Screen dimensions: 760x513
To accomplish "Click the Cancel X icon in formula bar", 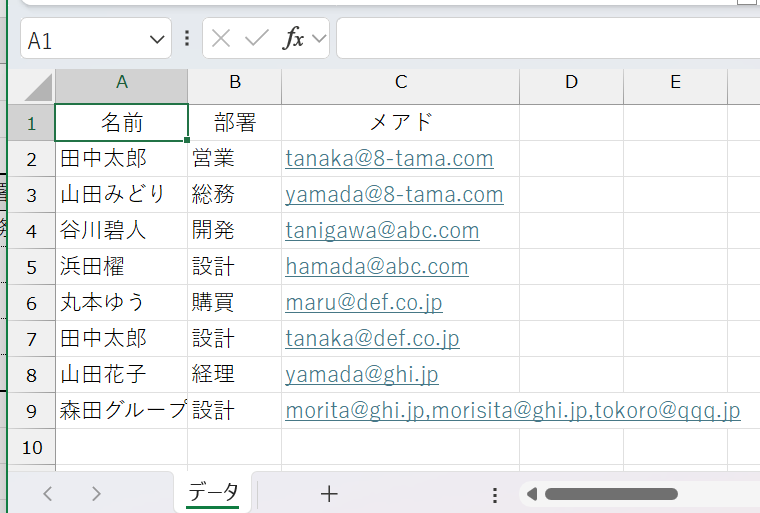I will point(222,39).
